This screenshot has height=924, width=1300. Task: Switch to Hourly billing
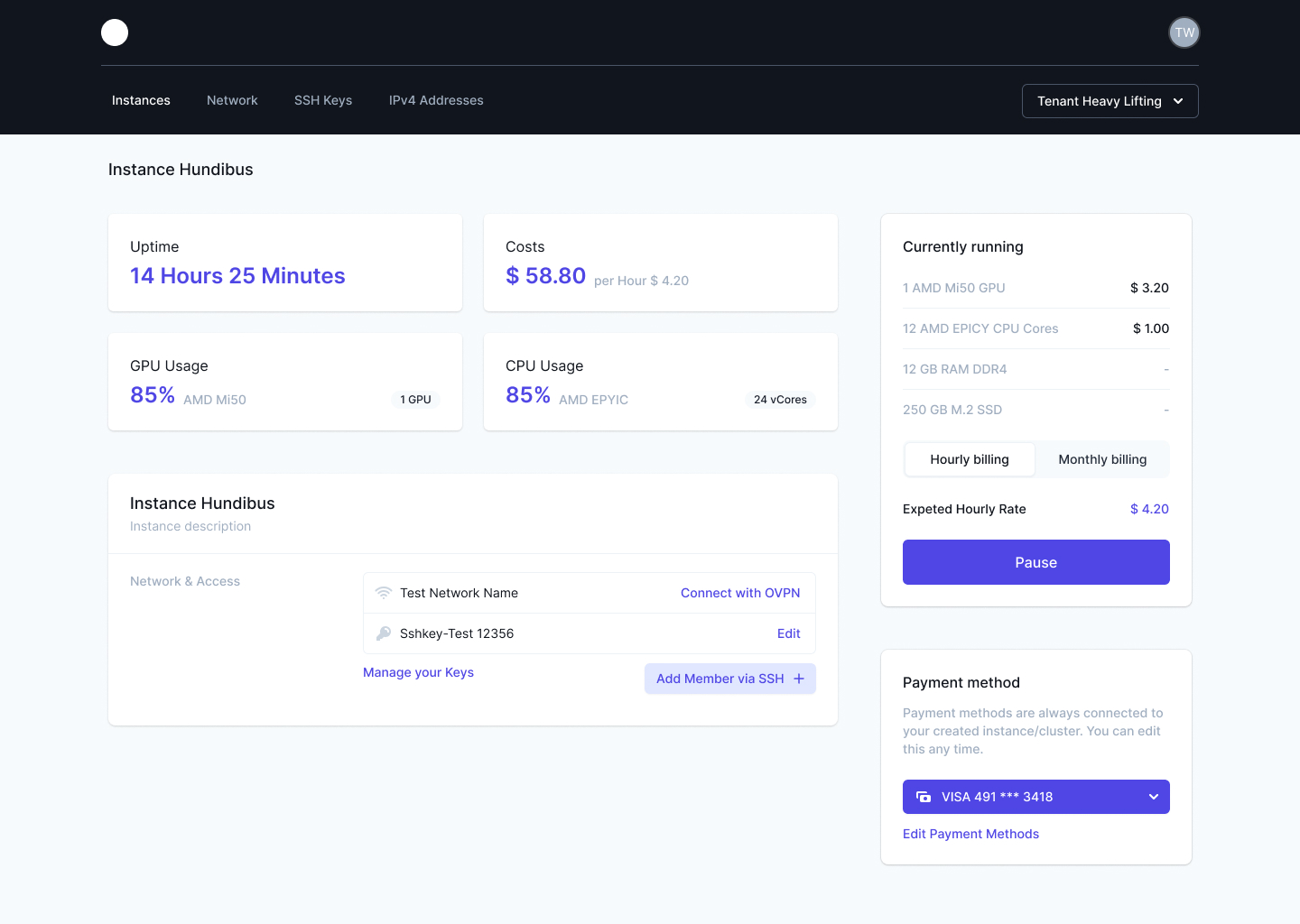click(970, 459)
